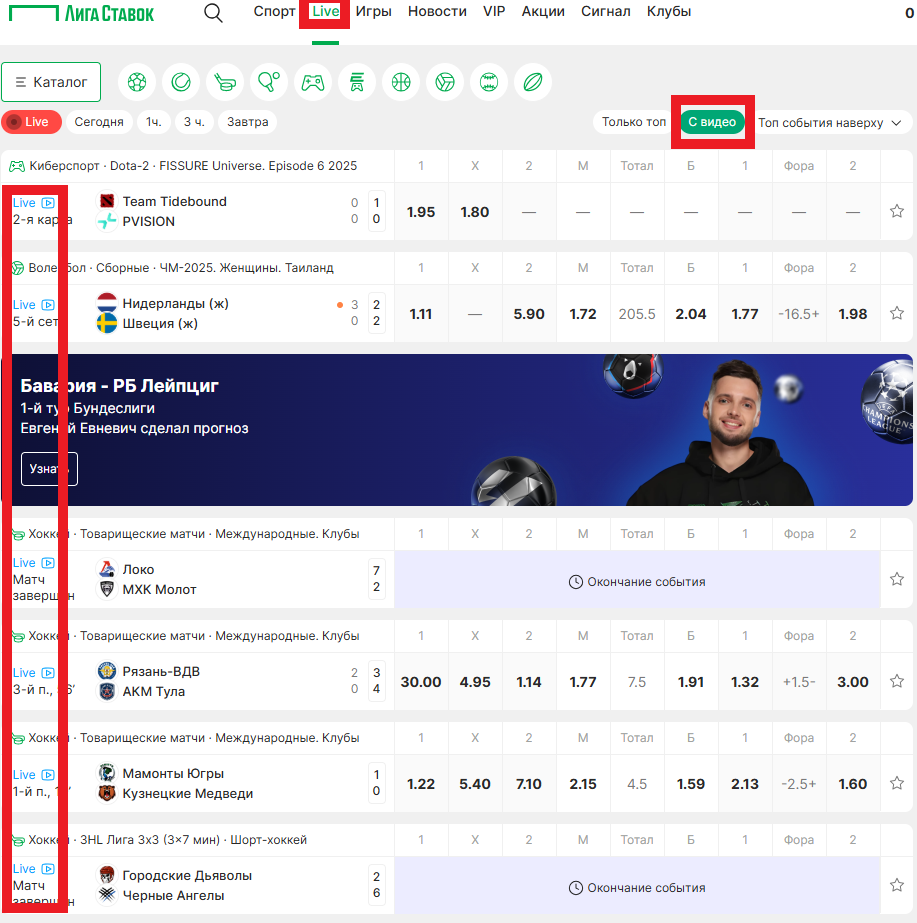Viewport: 917px width, 923px height.
Task: Open ЧМ-2025. Женщины. Таиланд league header
Action: [x=181, y=268]
